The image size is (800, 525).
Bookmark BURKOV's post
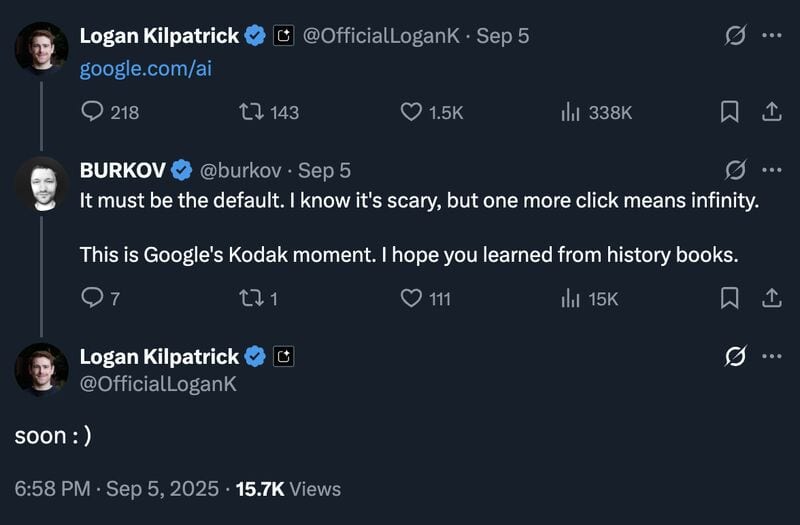[730, 298]
